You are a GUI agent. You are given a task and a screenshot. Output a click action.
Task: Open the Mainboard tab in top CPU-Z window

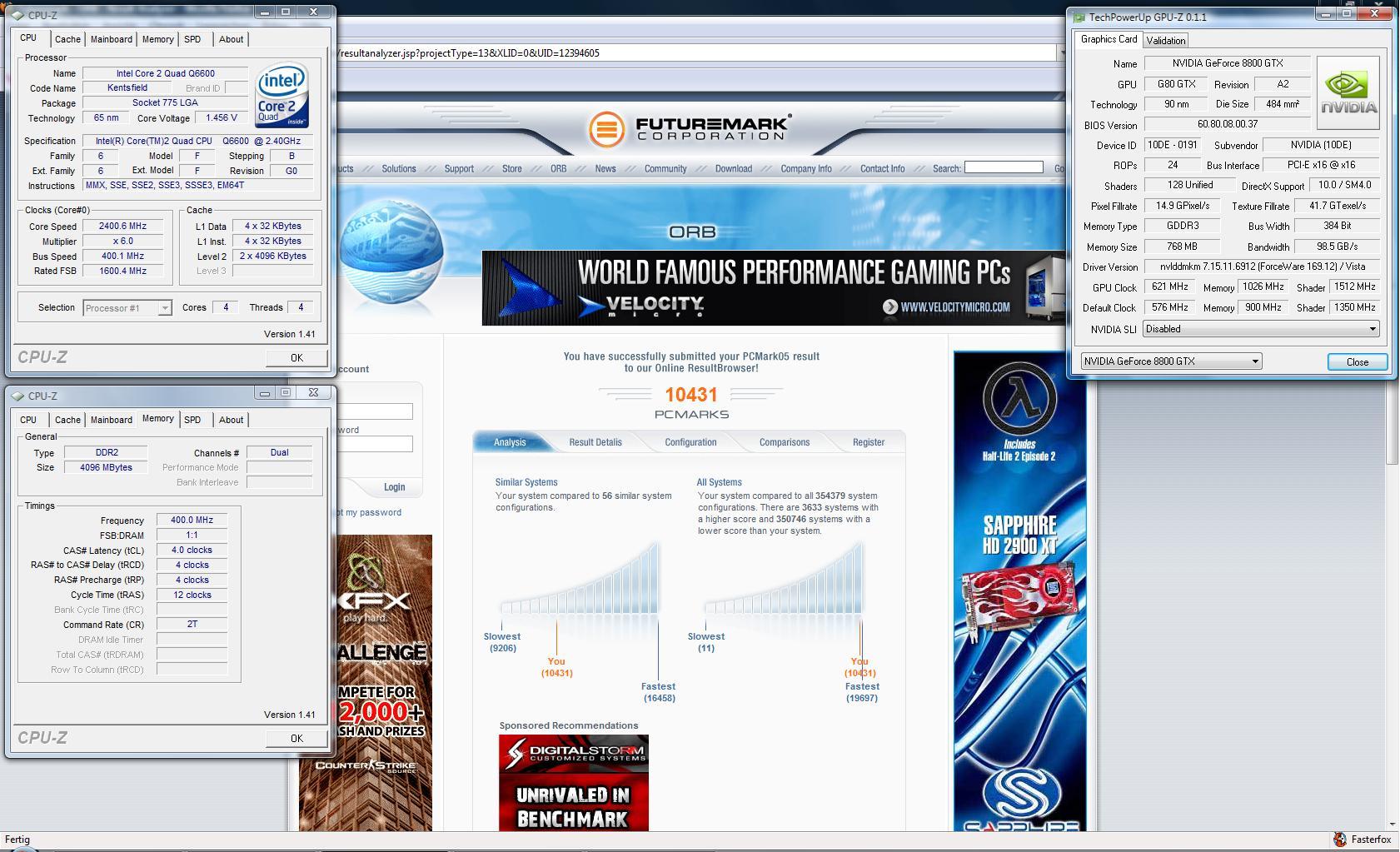pyautogui.click(x=112, y=39)
